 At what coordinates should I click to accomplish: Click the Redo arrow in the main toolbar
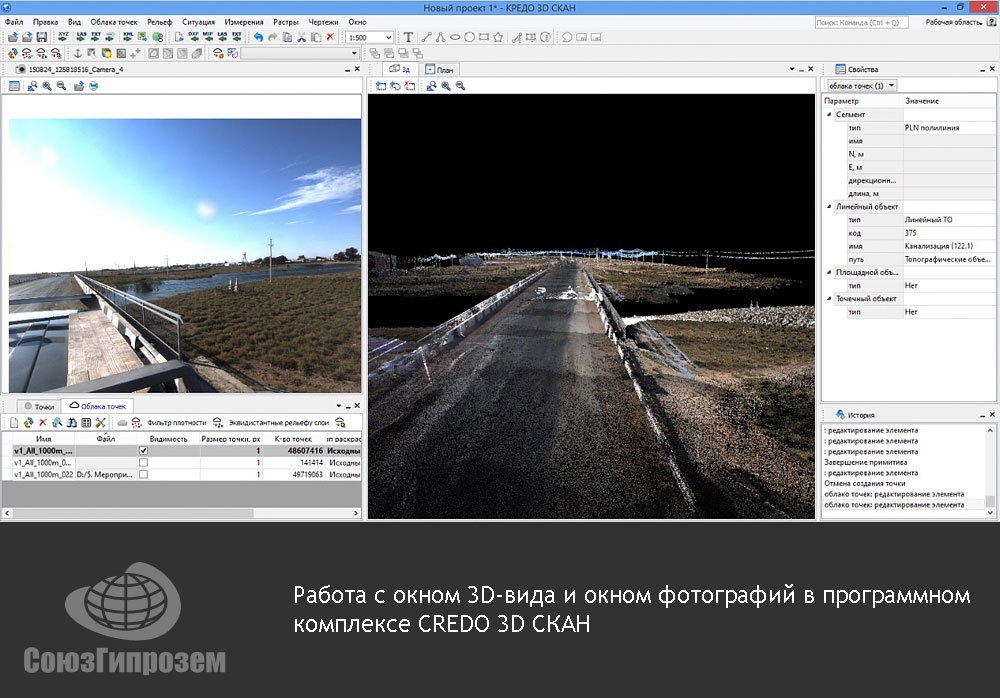coord(273,37)
